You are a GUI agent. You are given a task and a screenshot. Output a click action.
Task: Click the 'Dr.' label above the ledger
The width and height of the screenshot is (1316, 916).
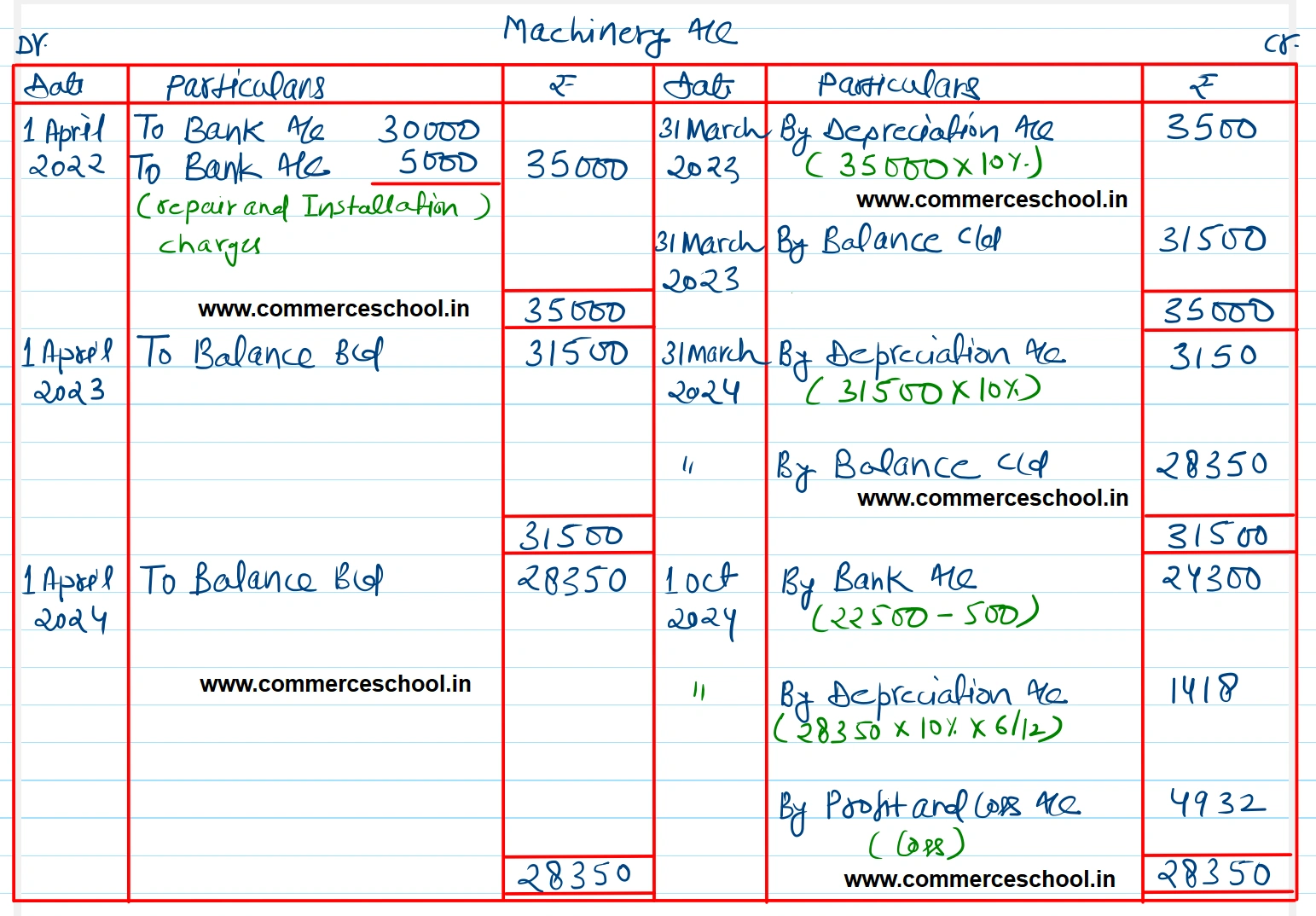(x=32, y=44)
